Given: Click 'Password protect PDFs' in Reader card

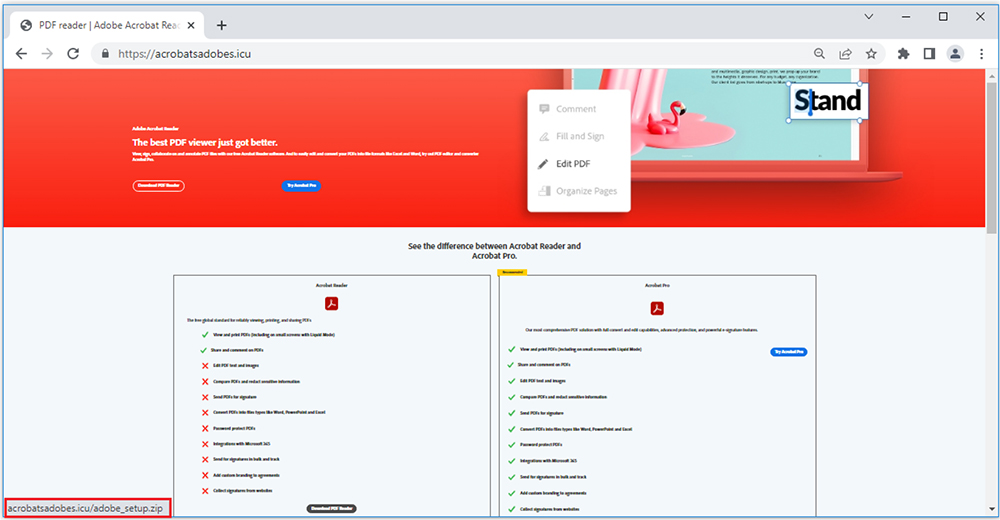Looking at the screenshot, I should tap(233, 428).
